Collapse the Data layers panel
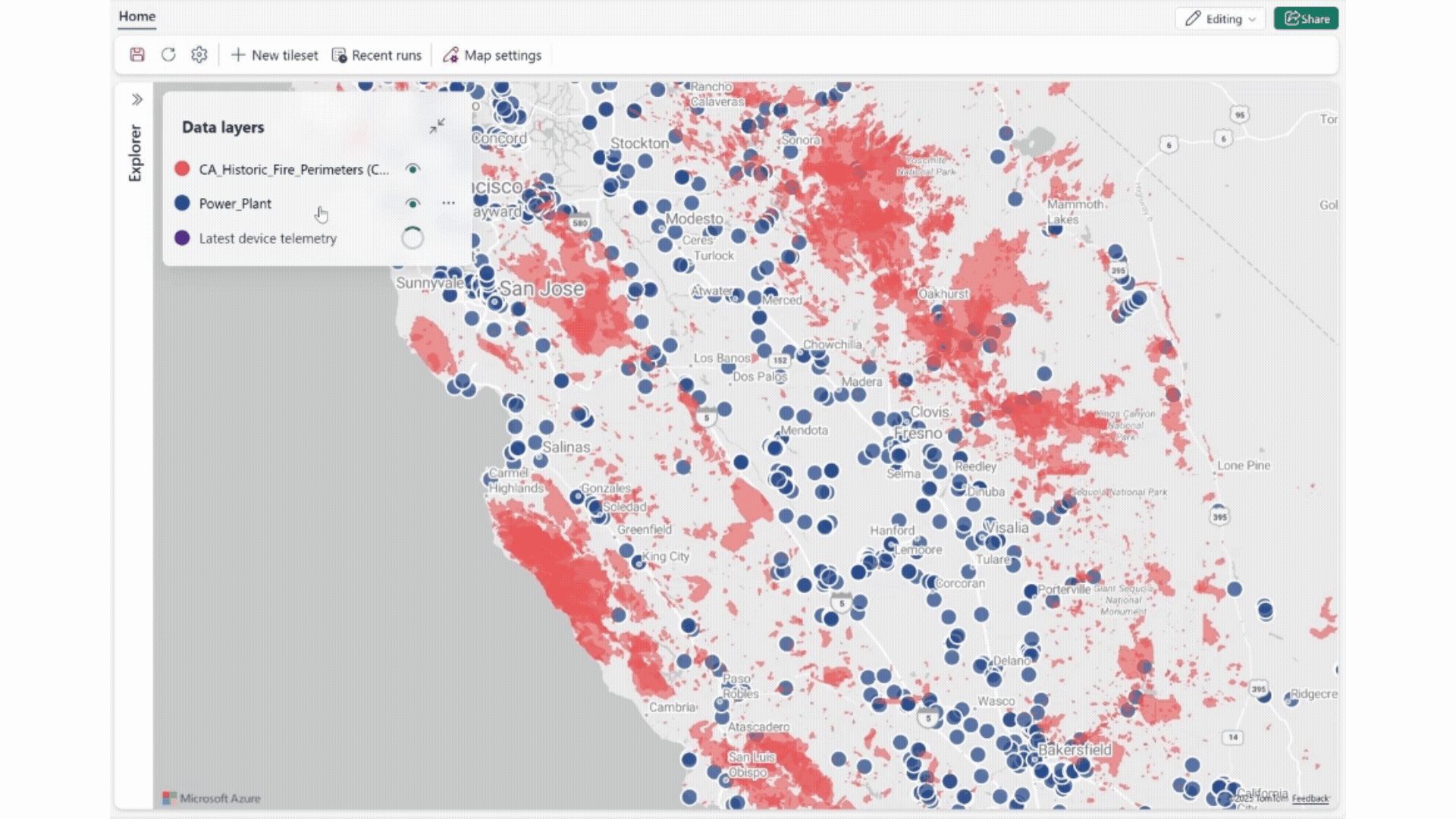The width and height of the screenshot is (1456, 819). [x=437, y=126]
